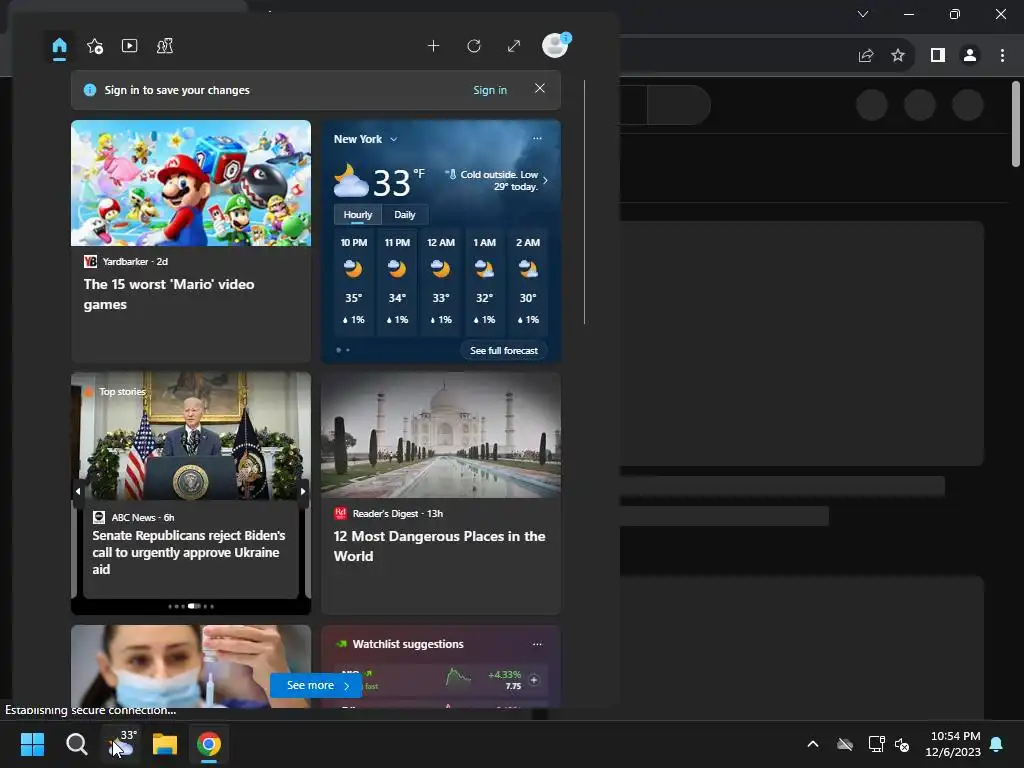
Task: Open the widgets Home feed icon
Action: coord(59,46)
